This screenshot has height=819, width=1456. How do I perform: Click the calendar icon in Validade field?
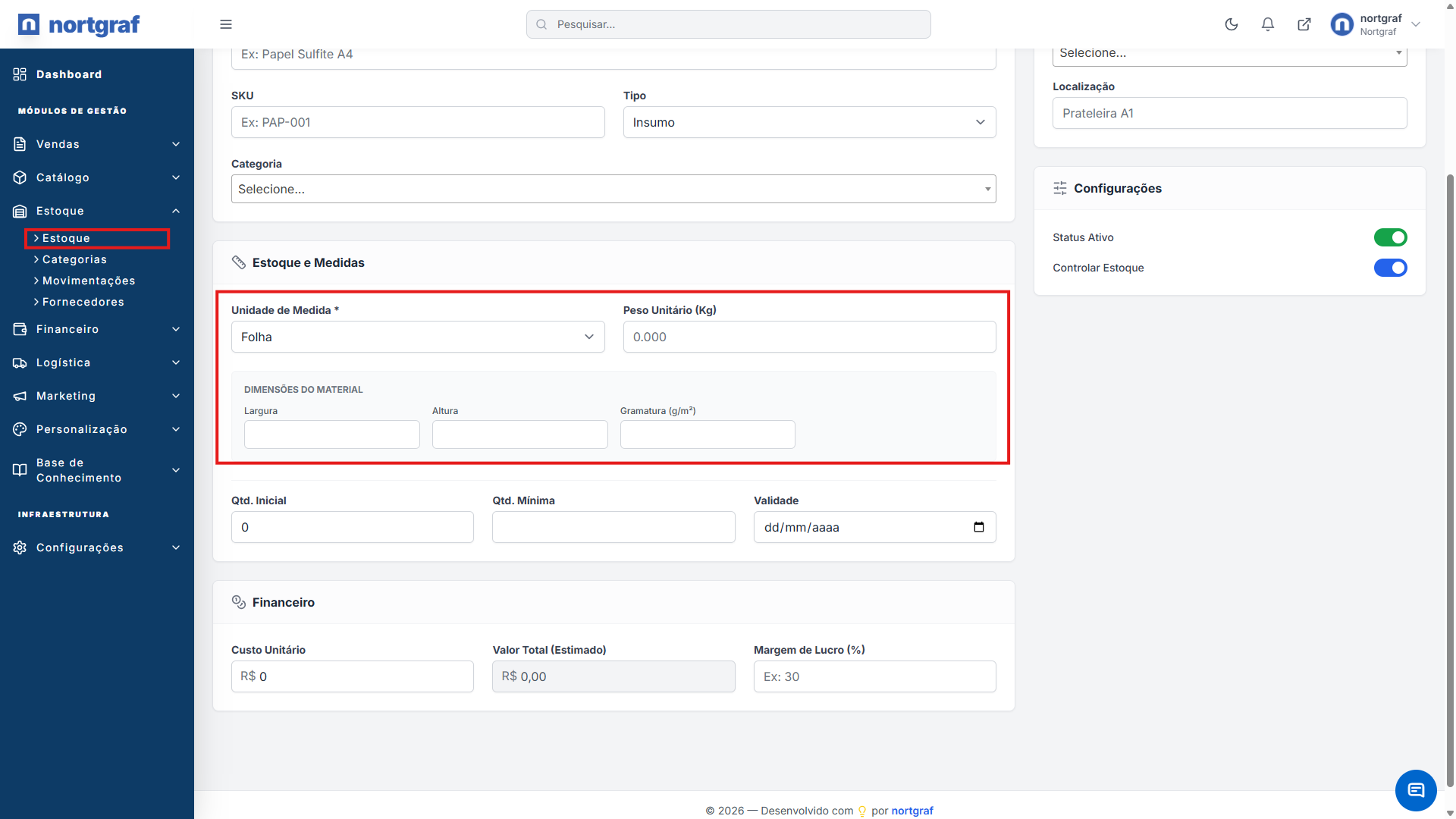click(979, 527)
